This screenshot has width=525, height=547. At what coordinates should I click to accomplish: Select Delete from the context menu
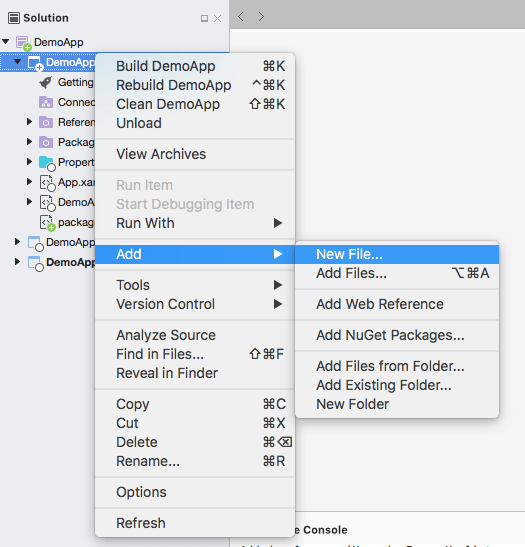coord(195,442)
